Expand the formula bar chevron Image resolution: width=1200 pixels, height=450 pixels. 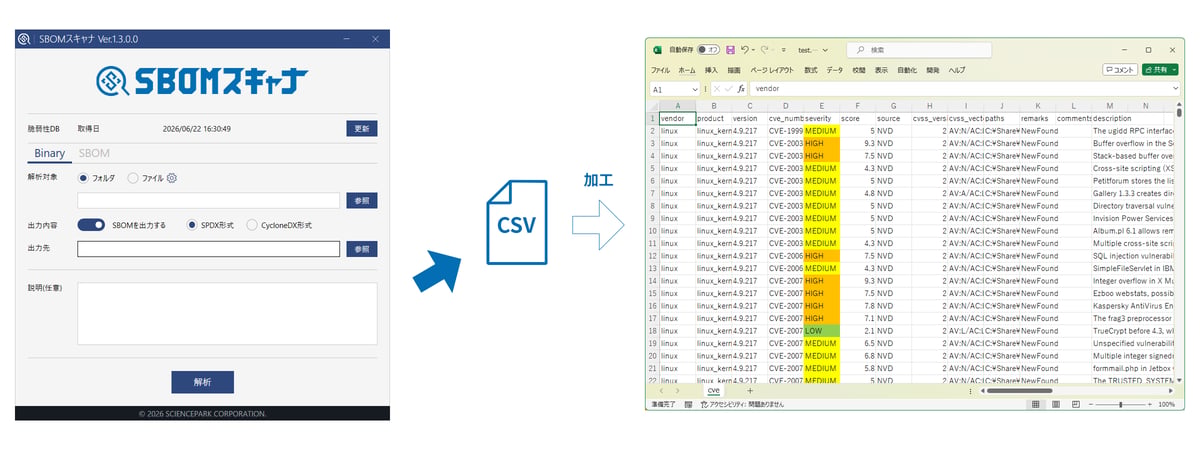click(1174, 88)
